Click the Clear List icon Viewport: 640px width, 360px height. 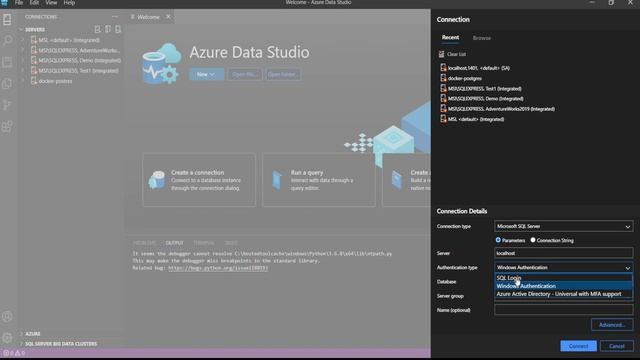pos(441,54)
